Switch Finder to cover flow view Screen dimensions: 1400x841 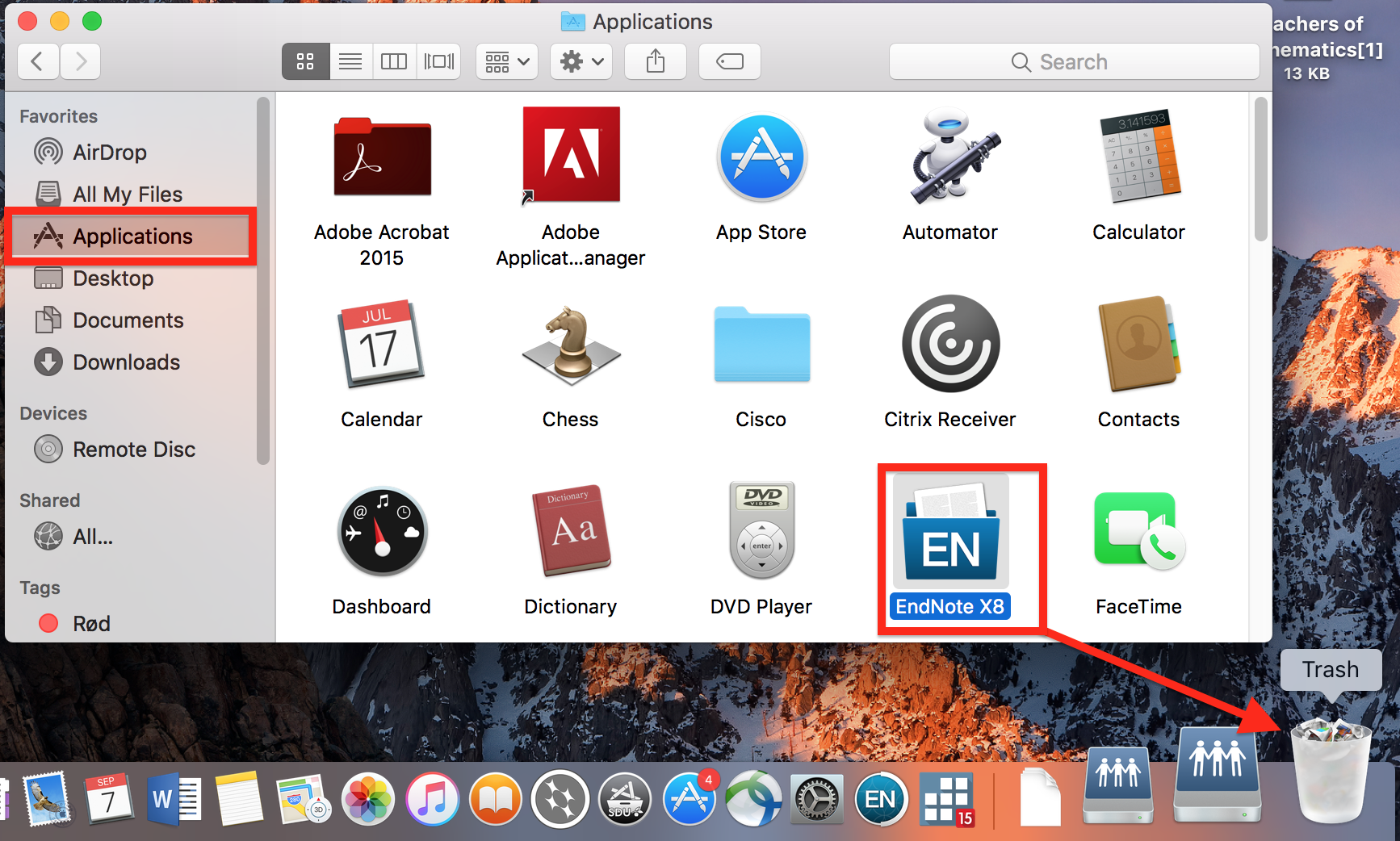pyautogui.click(x=438, y=61)
